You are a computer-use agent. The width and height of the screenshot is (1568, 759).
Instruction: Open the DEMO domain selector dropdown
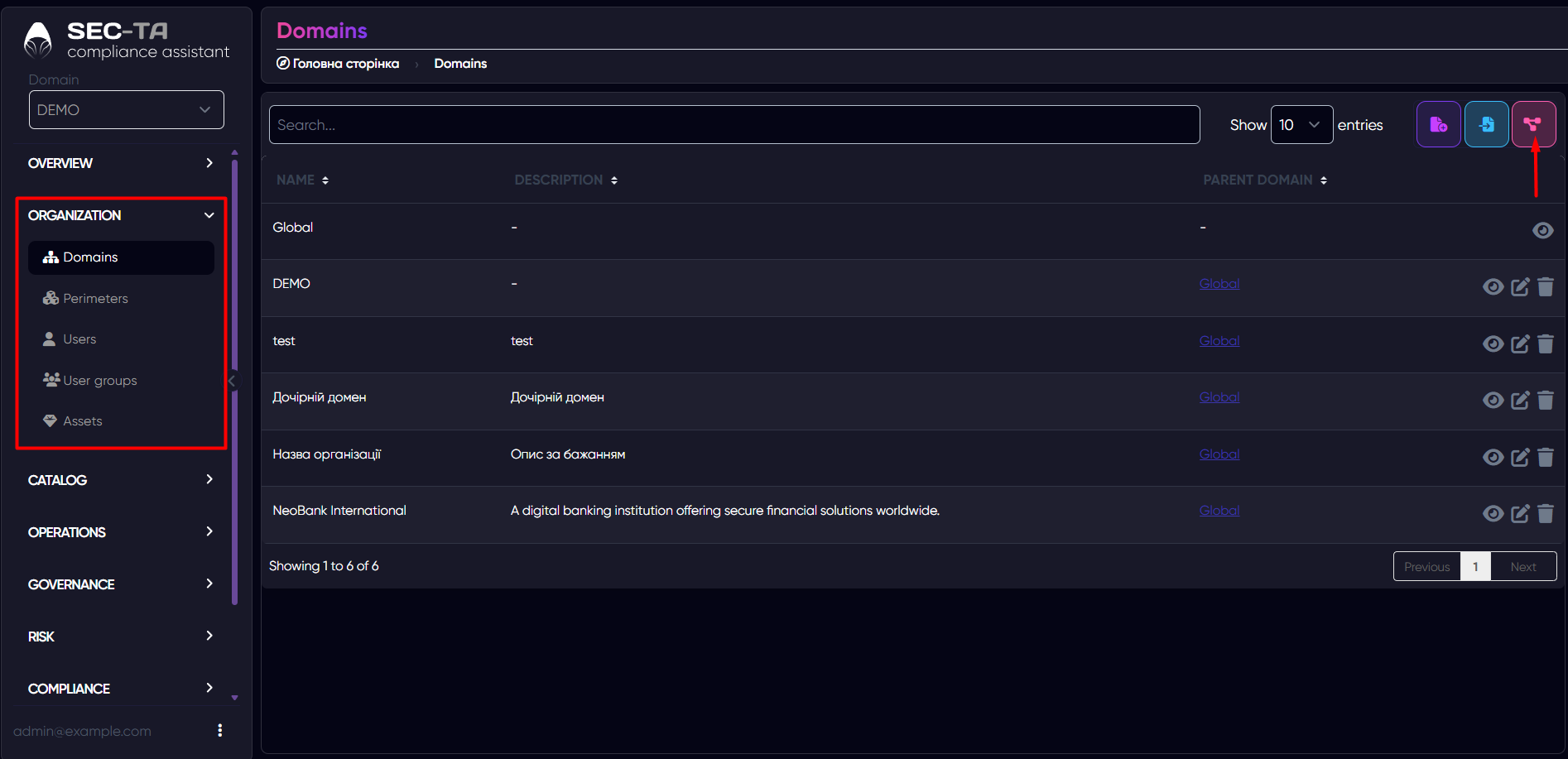127,109
